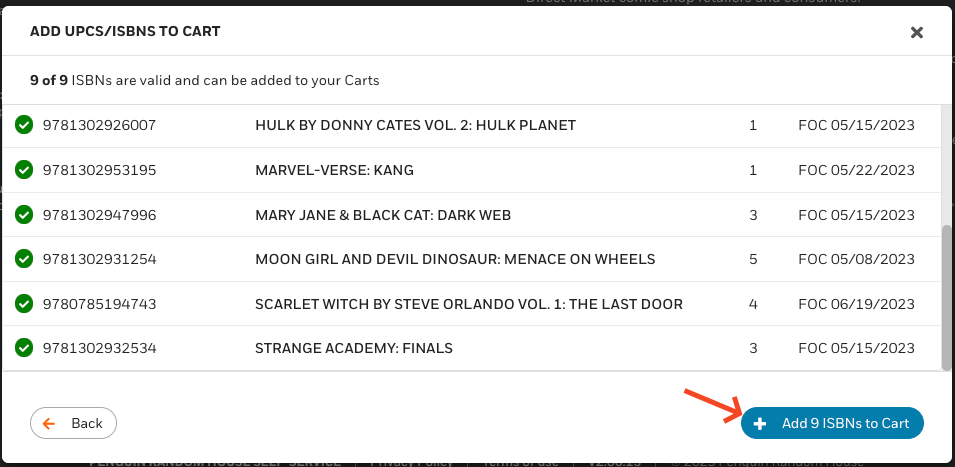
Task: Click title Moon Girl and Devil Dinosaur
Action: click(455, 259)
